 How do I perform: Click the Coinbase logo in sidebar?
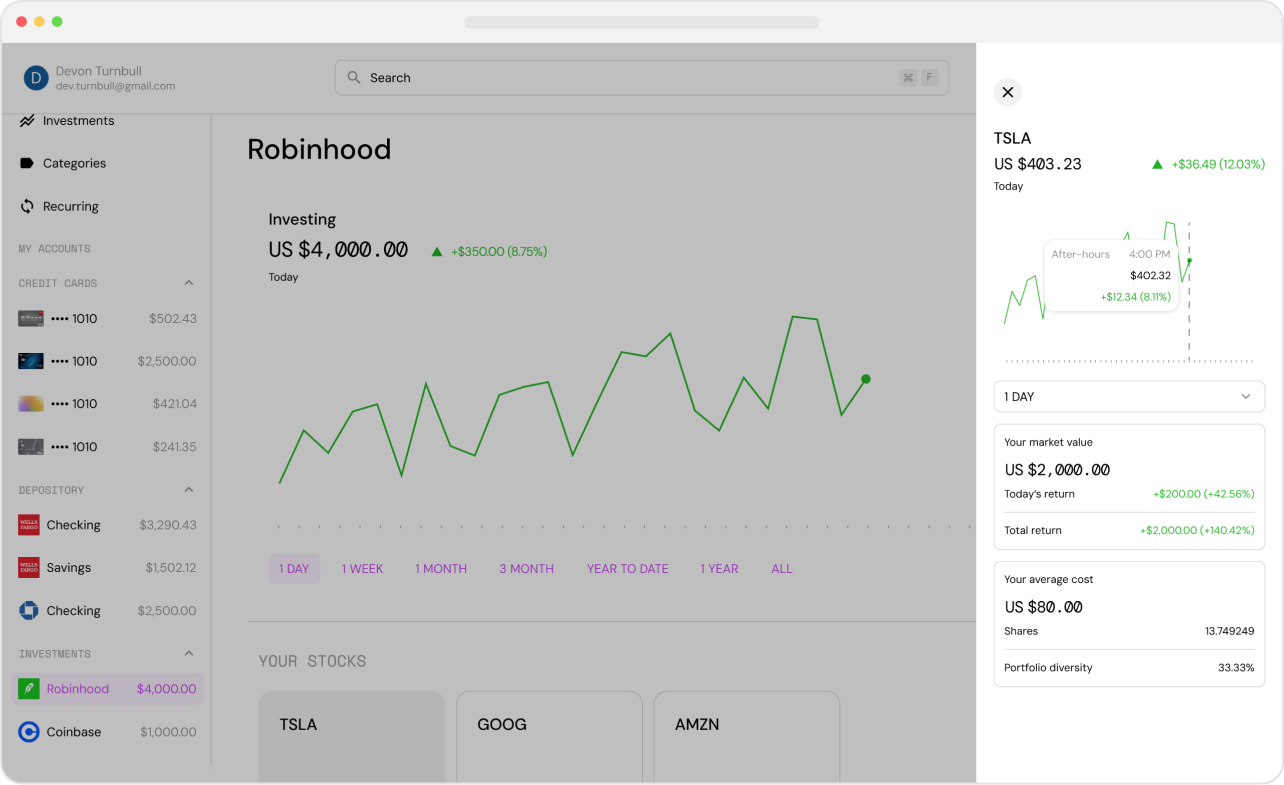tap(29, 732)
